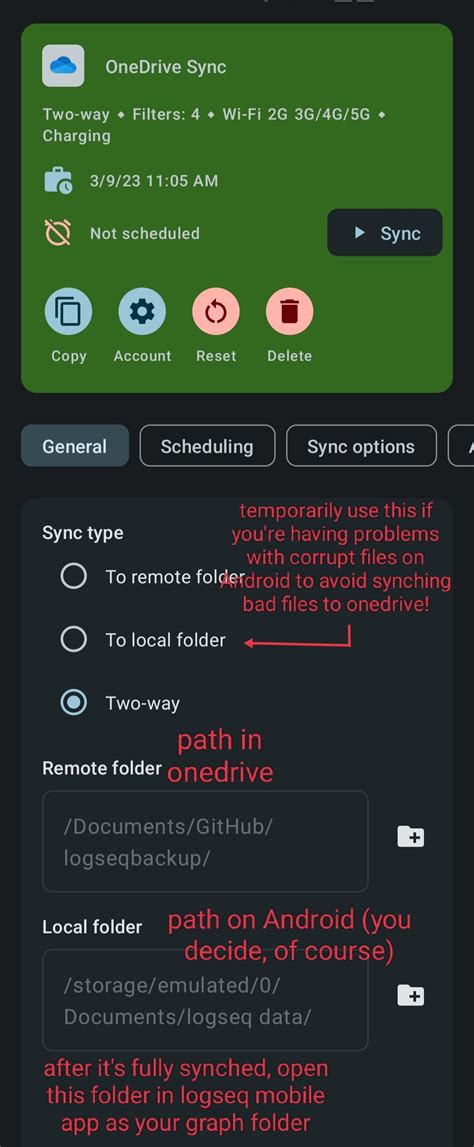Tap the Copy folder pair icon
This screenshot has height=1147, width=474.
tap(69, 312)
